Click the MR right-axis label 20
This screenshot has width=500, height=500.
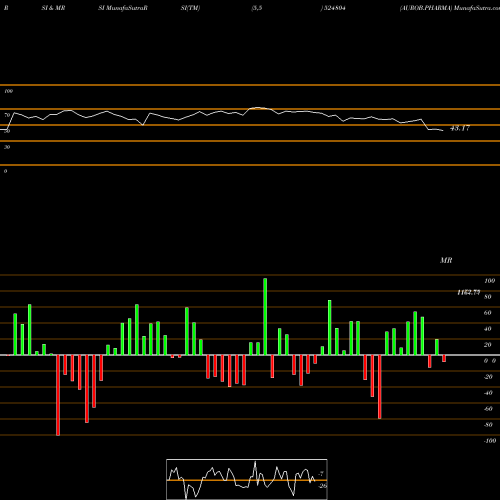click(488, 345)
